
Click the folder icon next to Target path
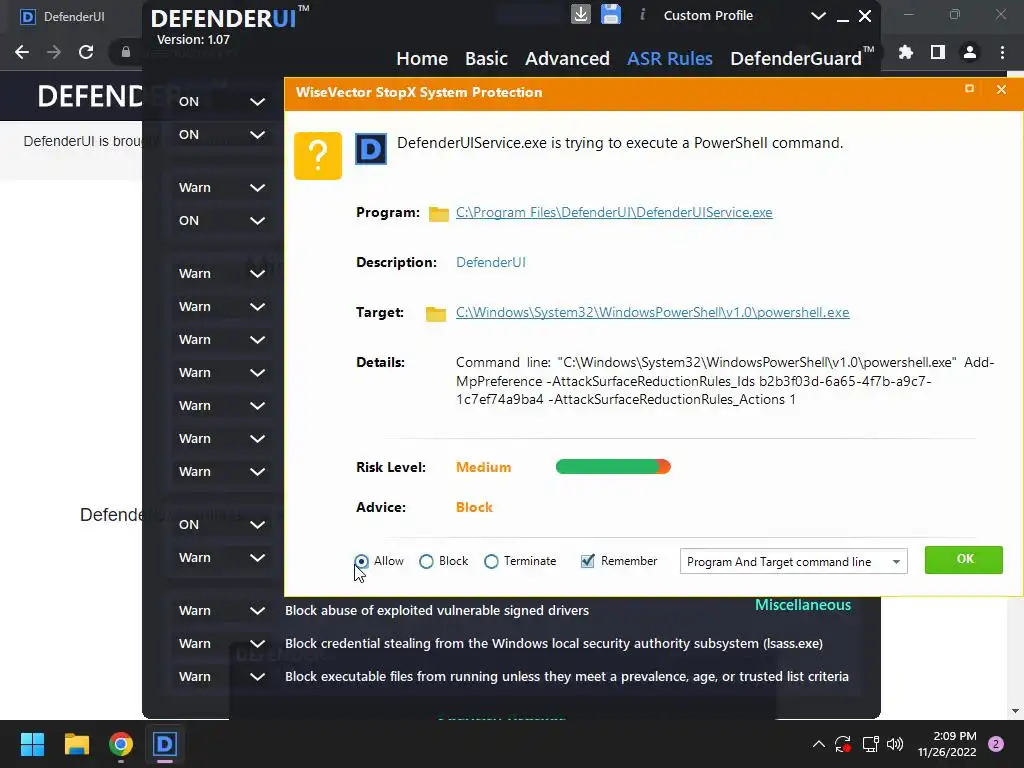tap(436, 313)
